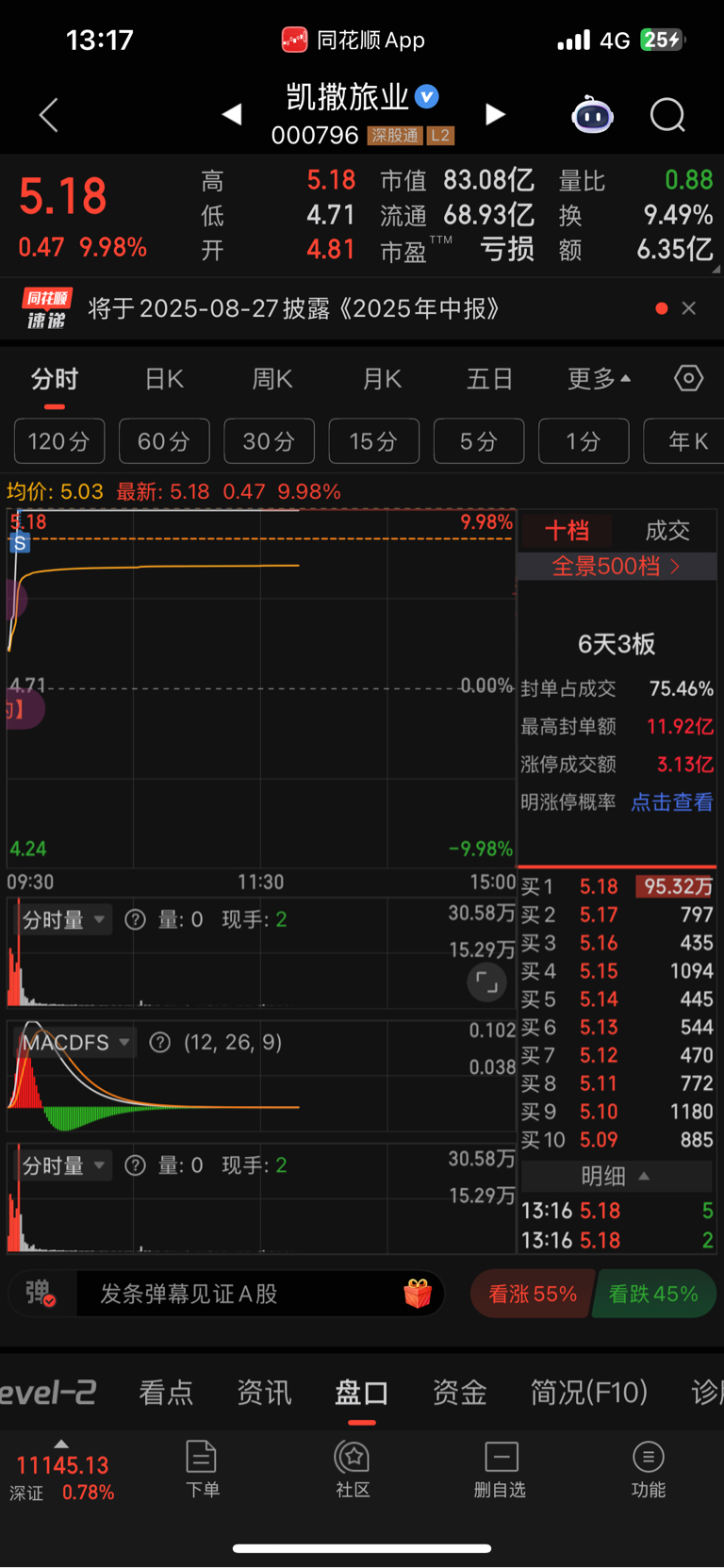Tap 深证 index value 11145.13

coord(62,1465)
